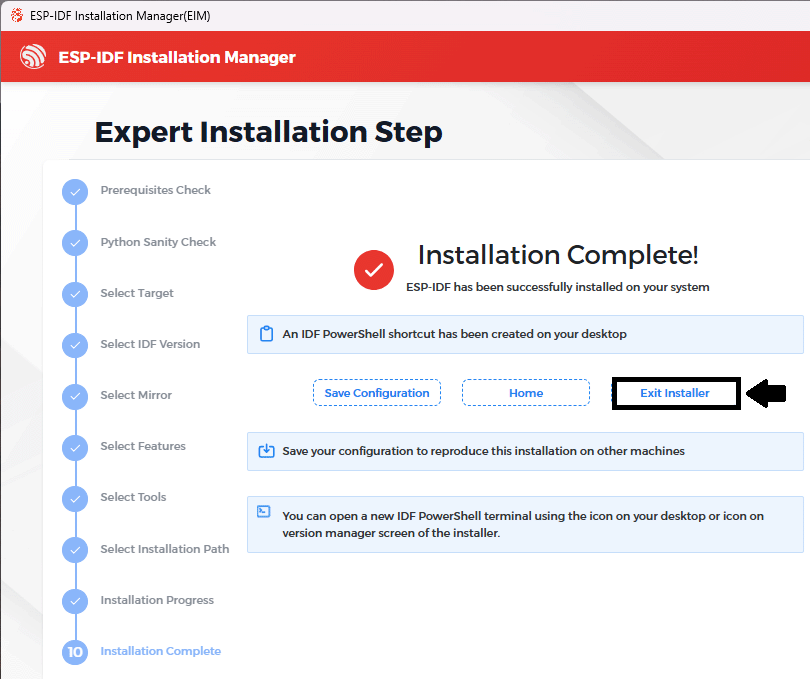Viewport: 810px width, 679px height.
Task: Click the Select Mirror step checkmark circle
Action: pos(75,397)
